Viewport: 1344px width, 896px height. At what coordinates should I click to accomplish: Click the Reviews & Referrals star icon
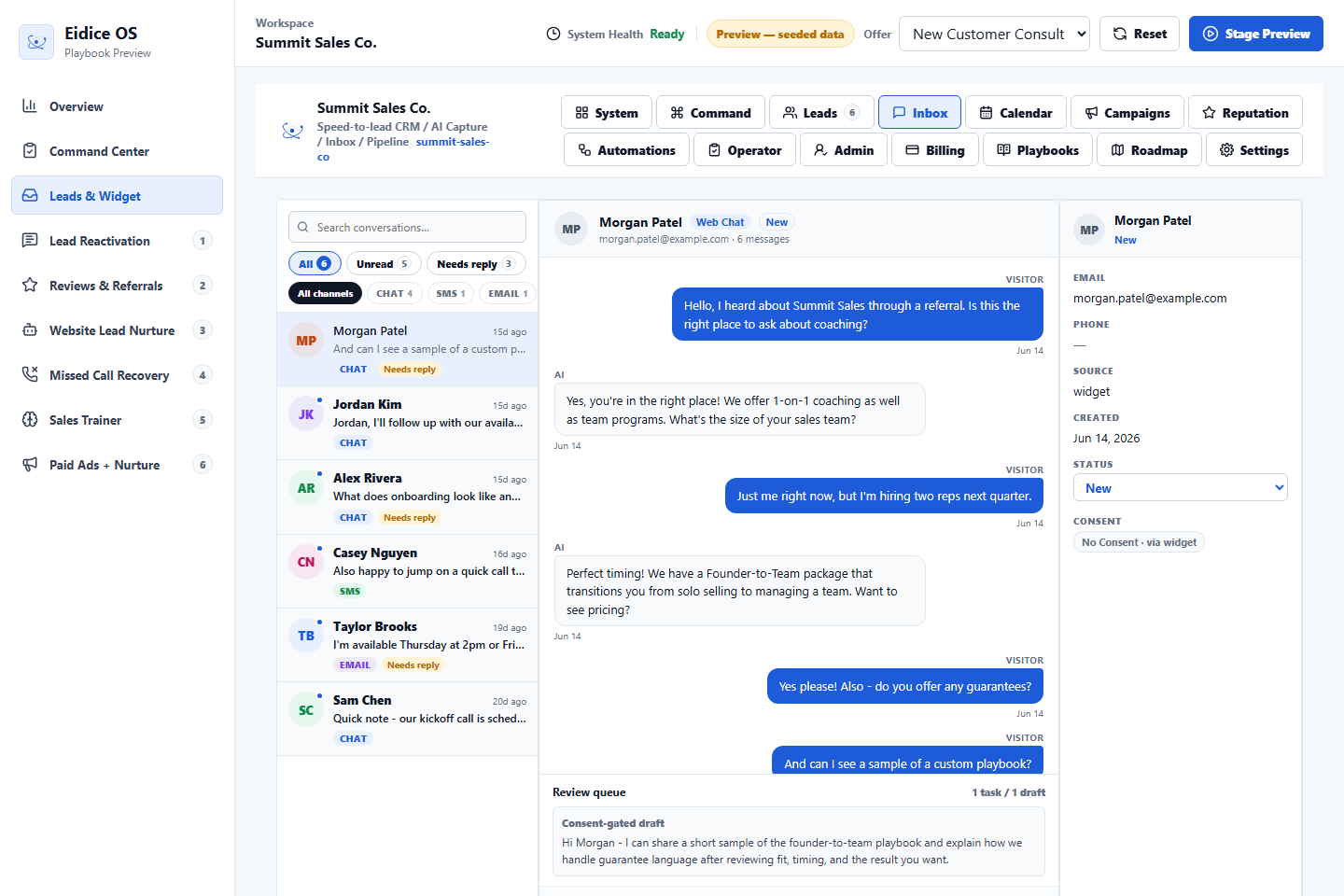tap(30, 286)
